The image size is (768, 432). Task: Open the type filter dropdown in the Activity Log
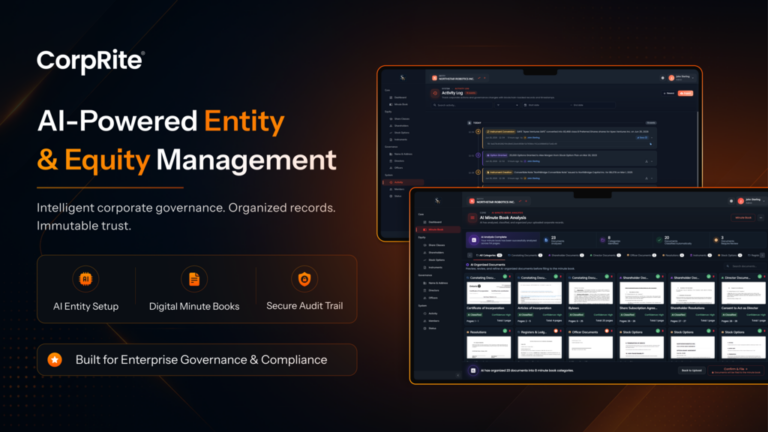point(507,105)
